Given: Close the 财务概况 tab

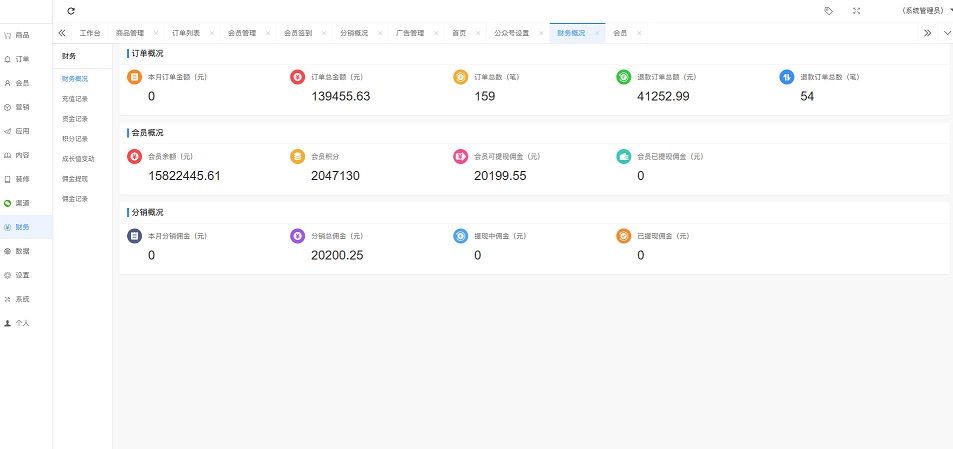Looking at the screenshot, I should (597, 33).
